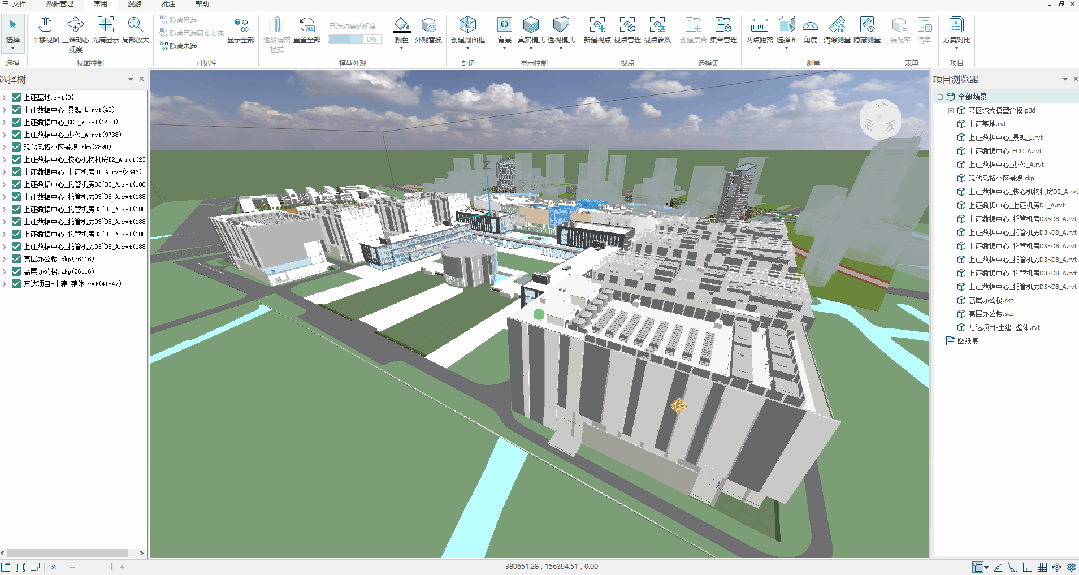Open viewpoint management icon in ribbon
1079x575 pixels.
[627, 25]
